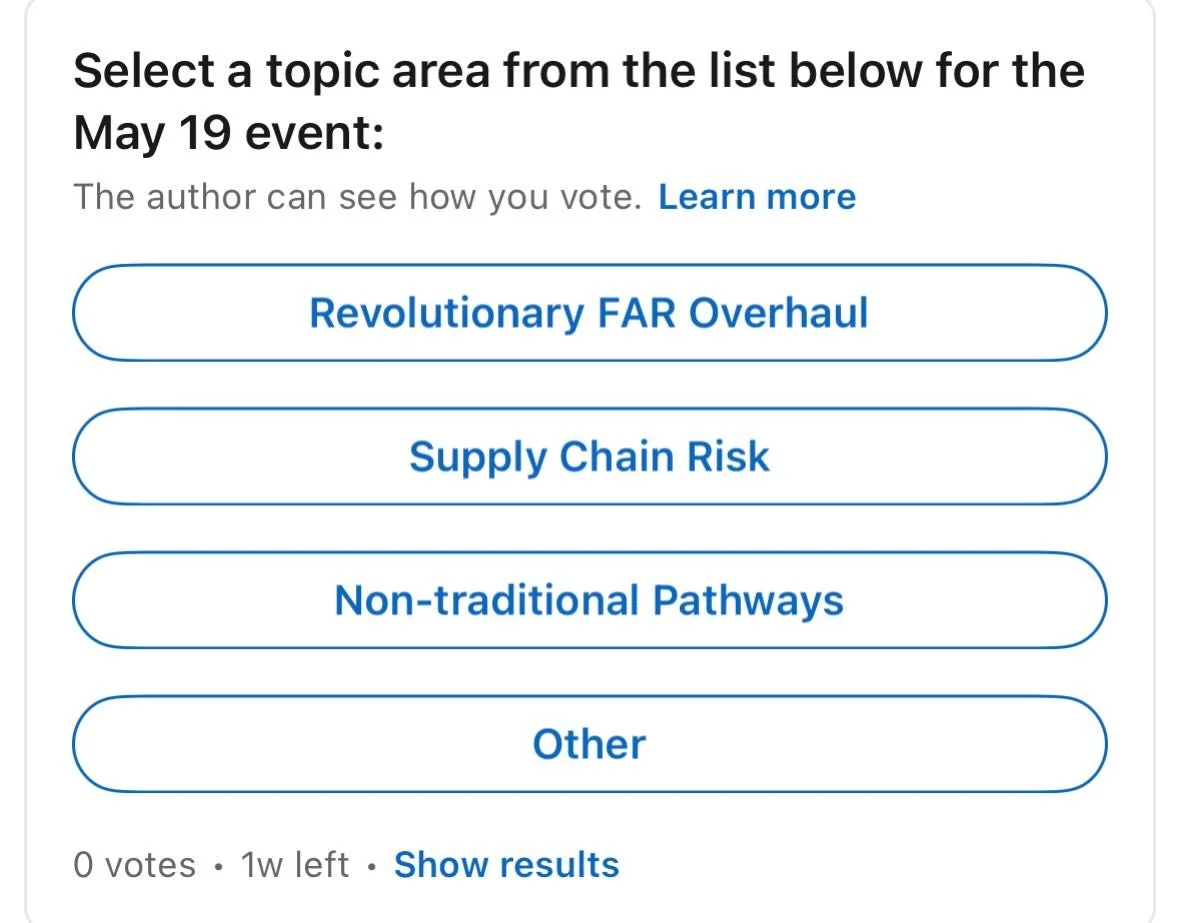Select the Supply Chain Risk option
Viewport: 1179px width, 923px height.
[x=590, y=456]
